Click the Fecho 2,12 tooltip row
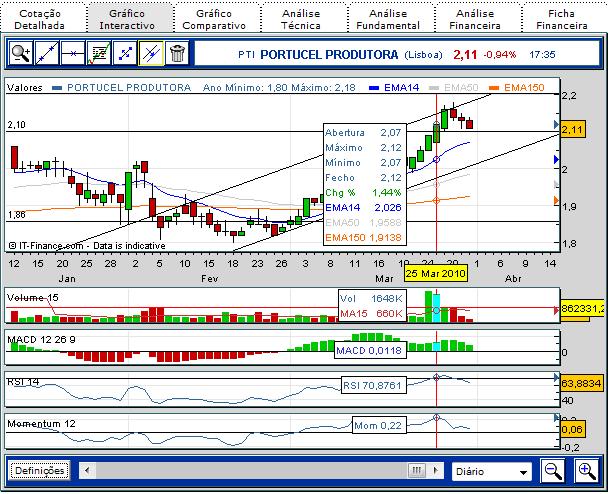The height and width of the screenshot is (494, 608). [x=364, y=178]
